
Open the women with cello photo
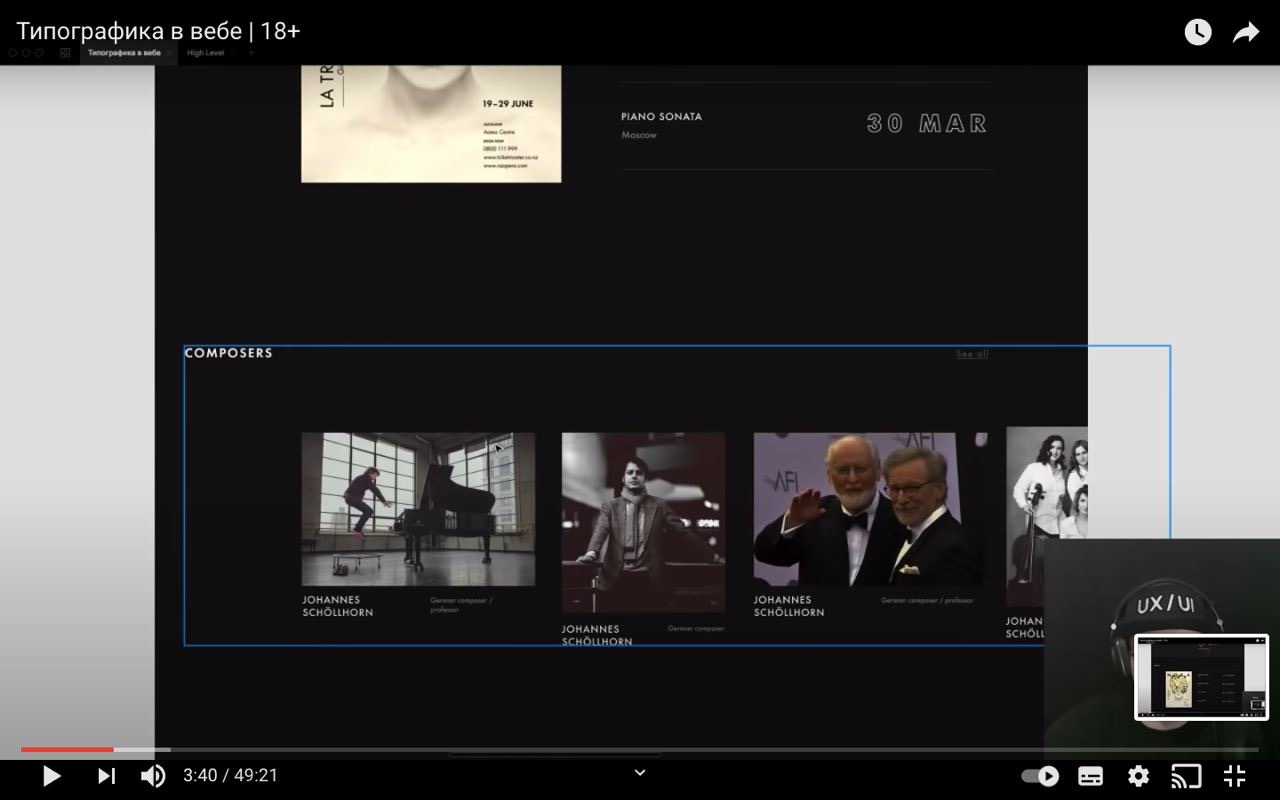coord(1046,517)
